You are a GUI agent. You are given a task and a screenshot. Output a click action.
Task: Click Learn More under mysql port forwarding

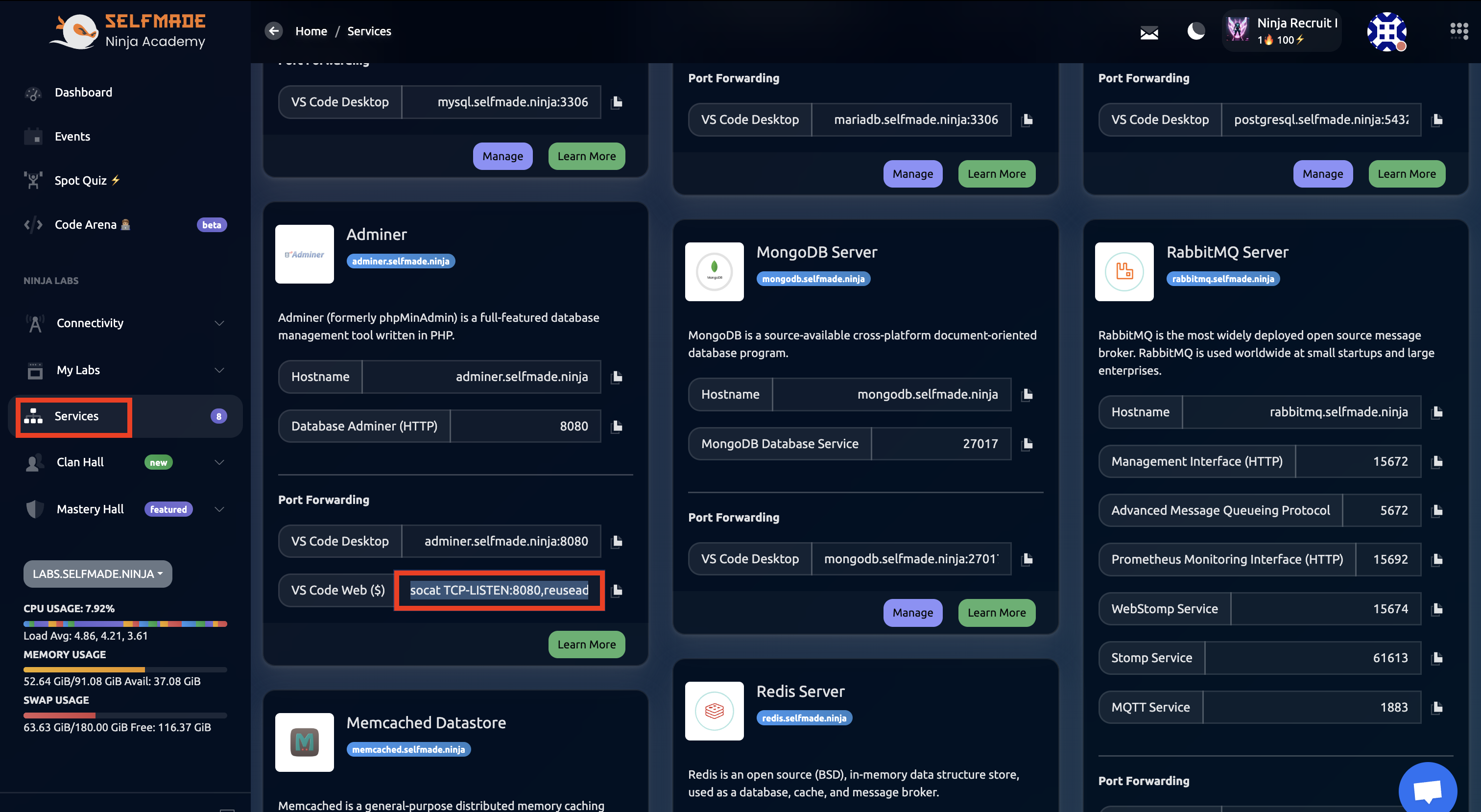586,156
